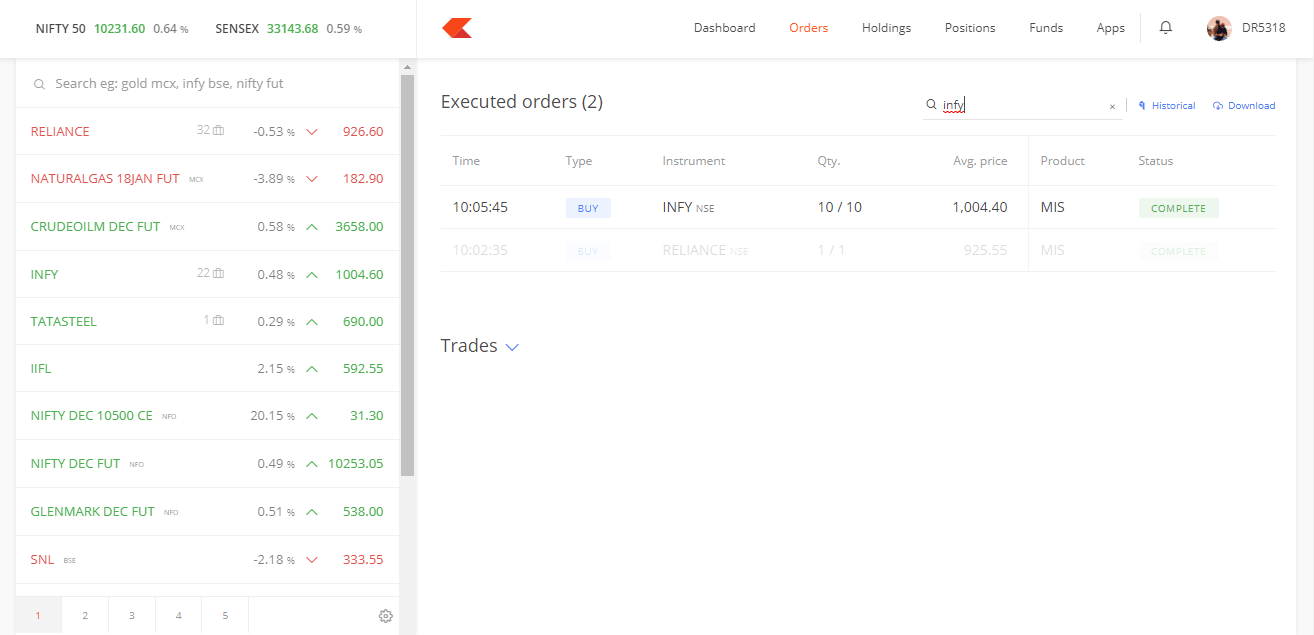Click the holdings briefcase icon on TATASTEEL row
The width and height of the screenshot is (1314, 635).
coord(218,321)
